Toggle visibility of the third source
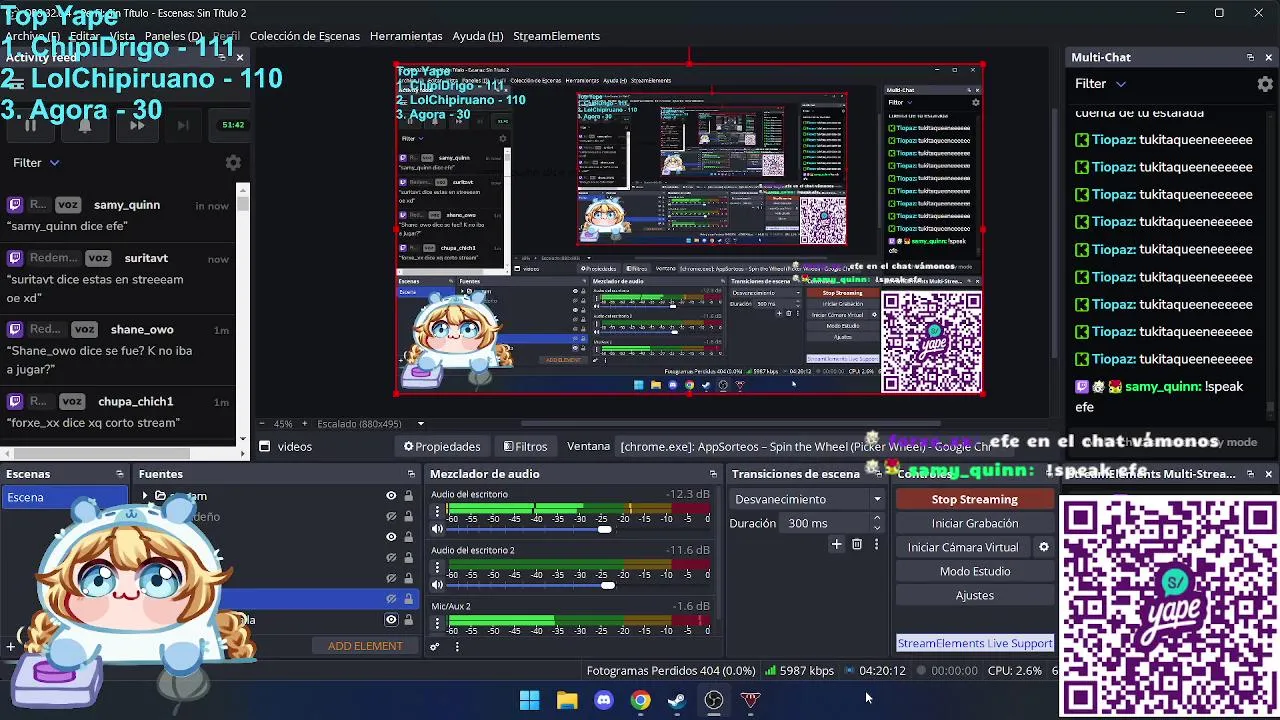 point(391,536)
